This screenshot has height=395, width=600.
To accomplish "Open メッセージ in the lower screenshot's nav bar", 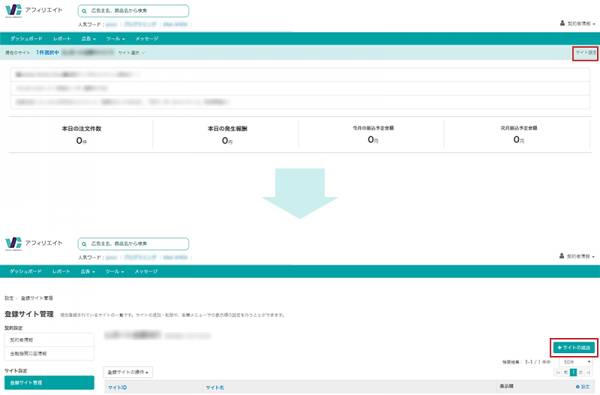I will 146,271.
